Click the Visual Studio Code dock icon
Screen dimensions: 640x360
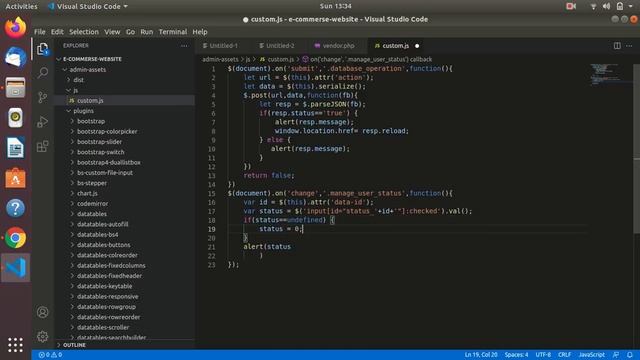click(16, 268)
